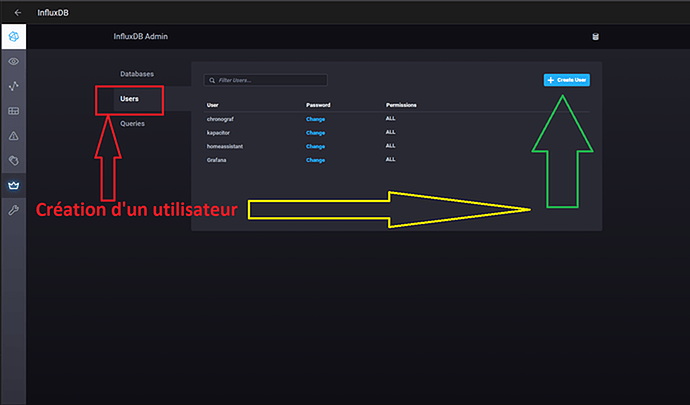The width and height of the screenshot is (690, 405).
Task: Open the Data Explorer graph icon
Action: (x=14, y=86)
